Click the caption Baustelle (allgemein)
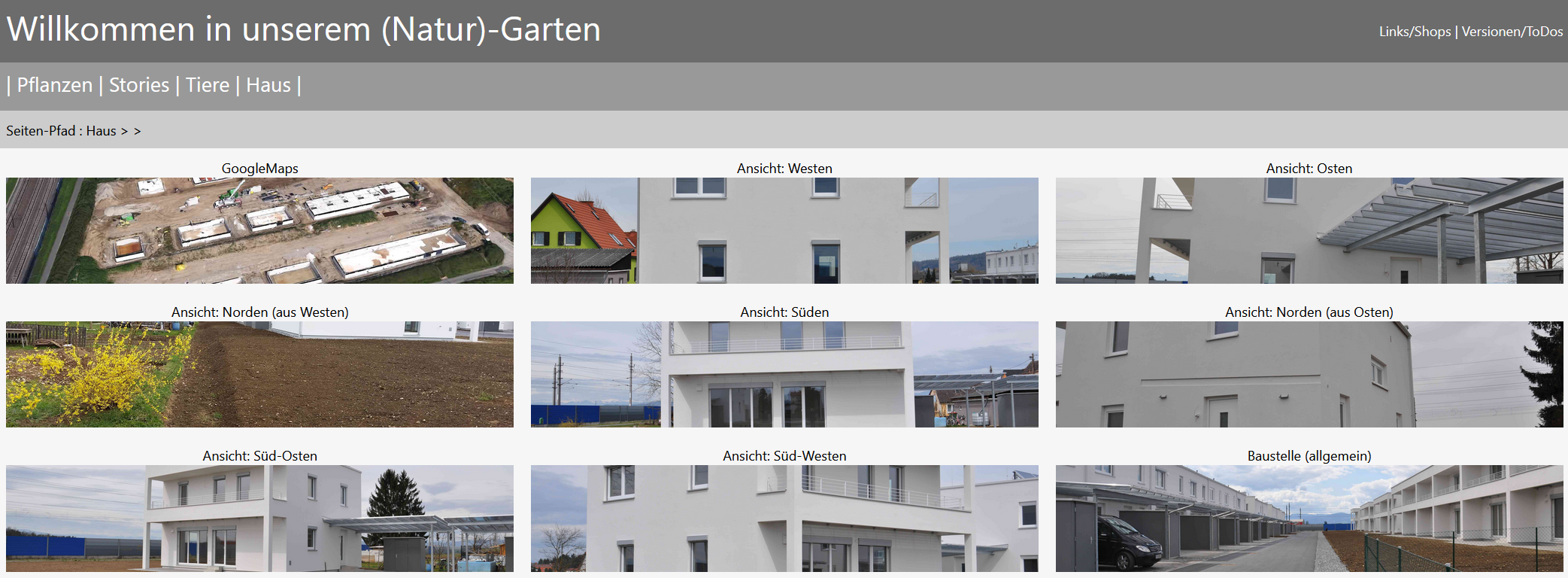This screenshot has height=578, width=1568. click(x=1309, y=456)
